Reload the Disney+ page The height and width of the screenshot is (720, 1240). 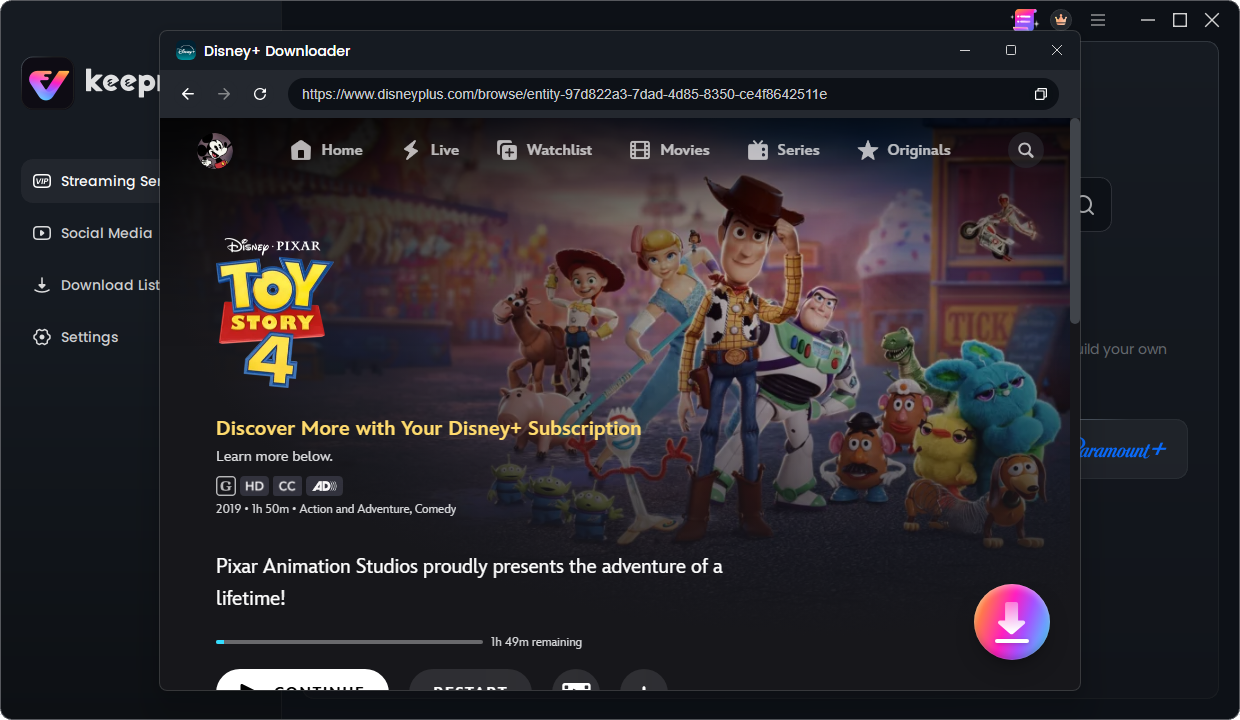260,94
